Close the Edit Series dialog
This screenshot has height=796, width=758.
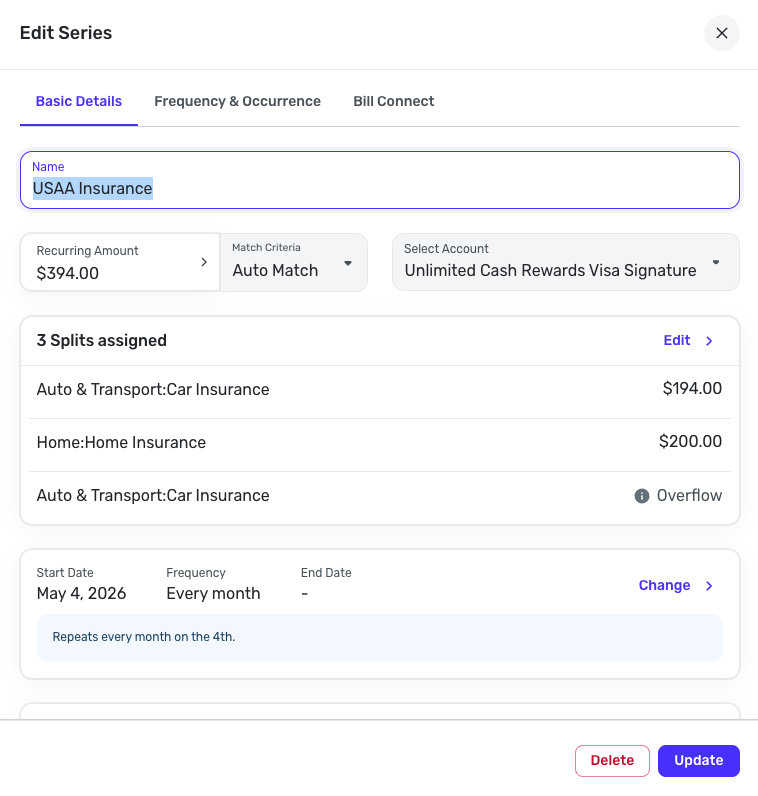pyautogui.click(x=721, y=33)
